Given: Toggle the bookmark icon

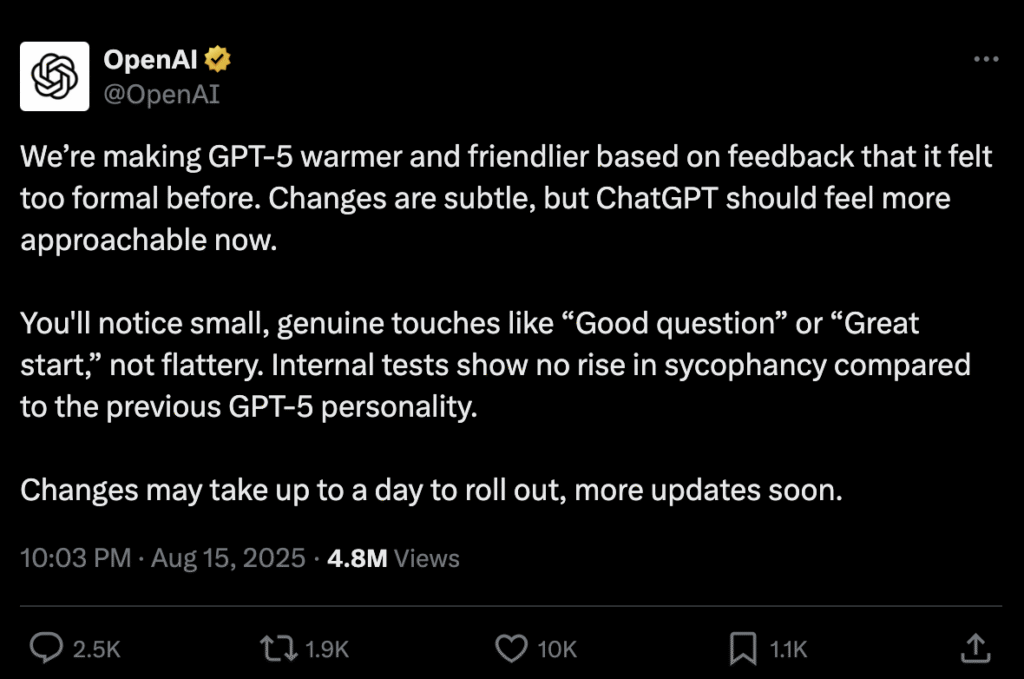Looking at the screenshot, I should point(743,648).
